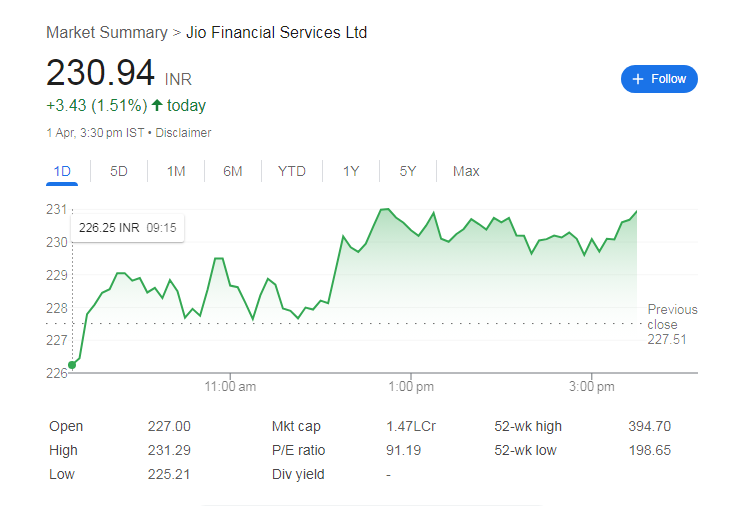The width and height of the screenshot is (731, 506).
Task: Select the Max range tab
Action: [466, 171]
